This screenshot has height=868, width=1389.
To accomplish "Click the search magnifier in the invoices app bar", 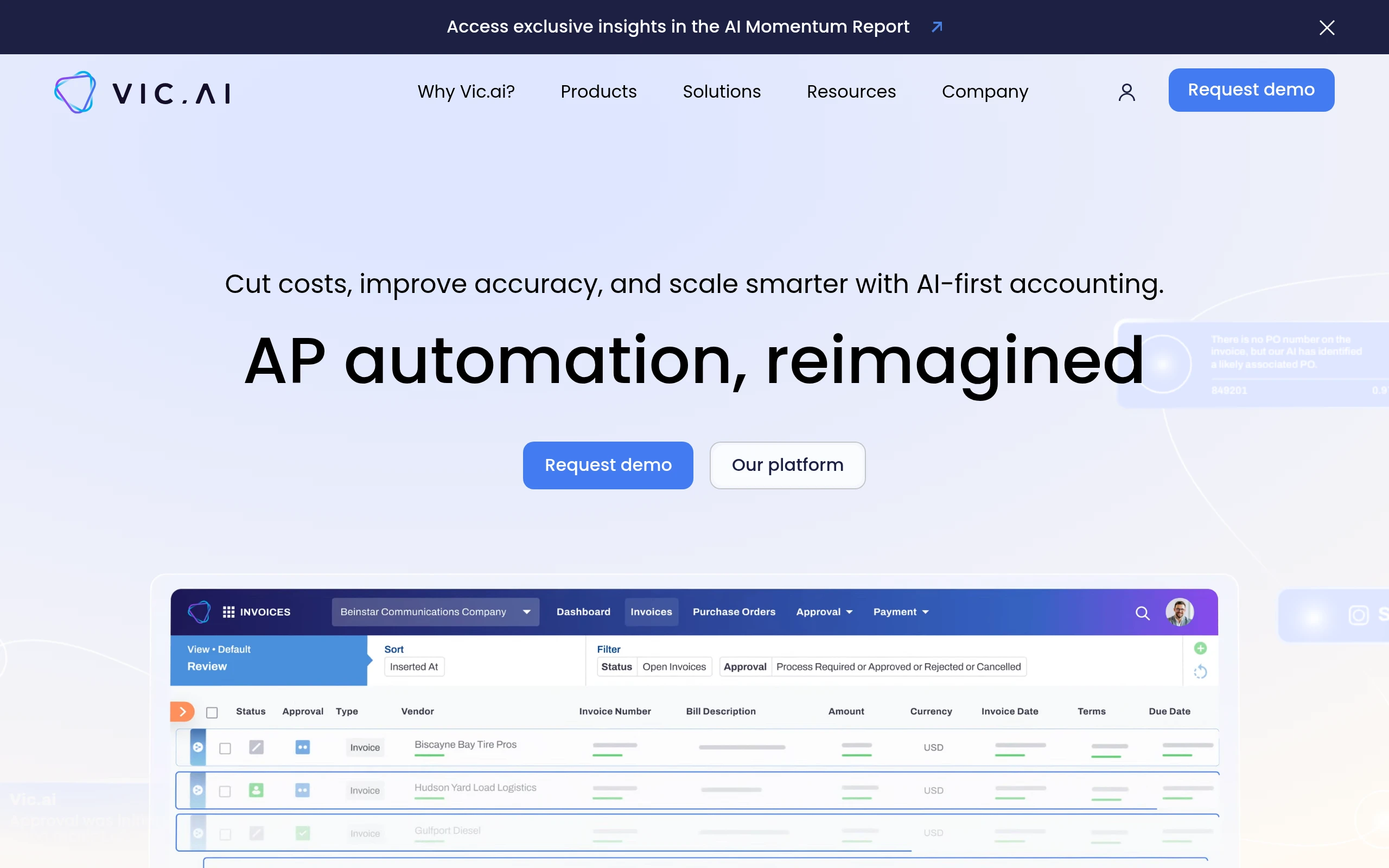I will (1142, 613).
